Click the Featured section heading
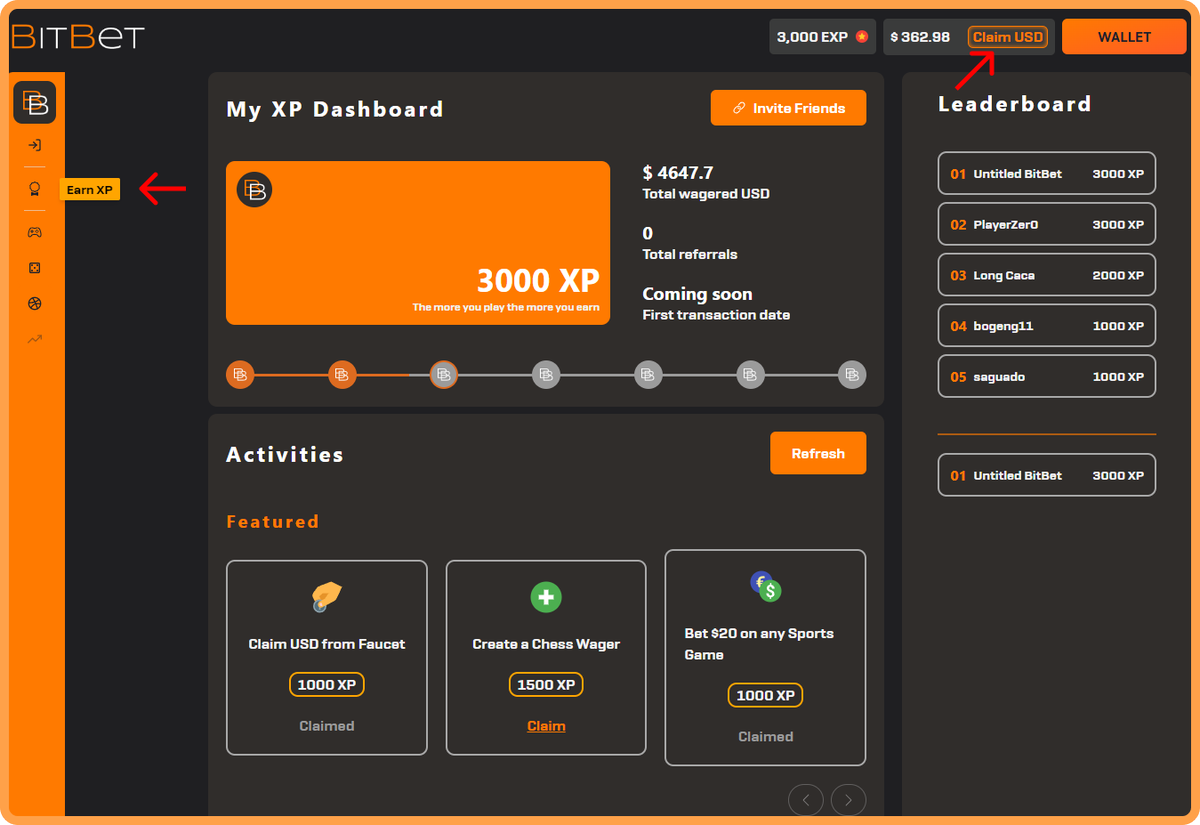Screen dimensions: 1200x825 pyautogui.click(x=273, y=522)
